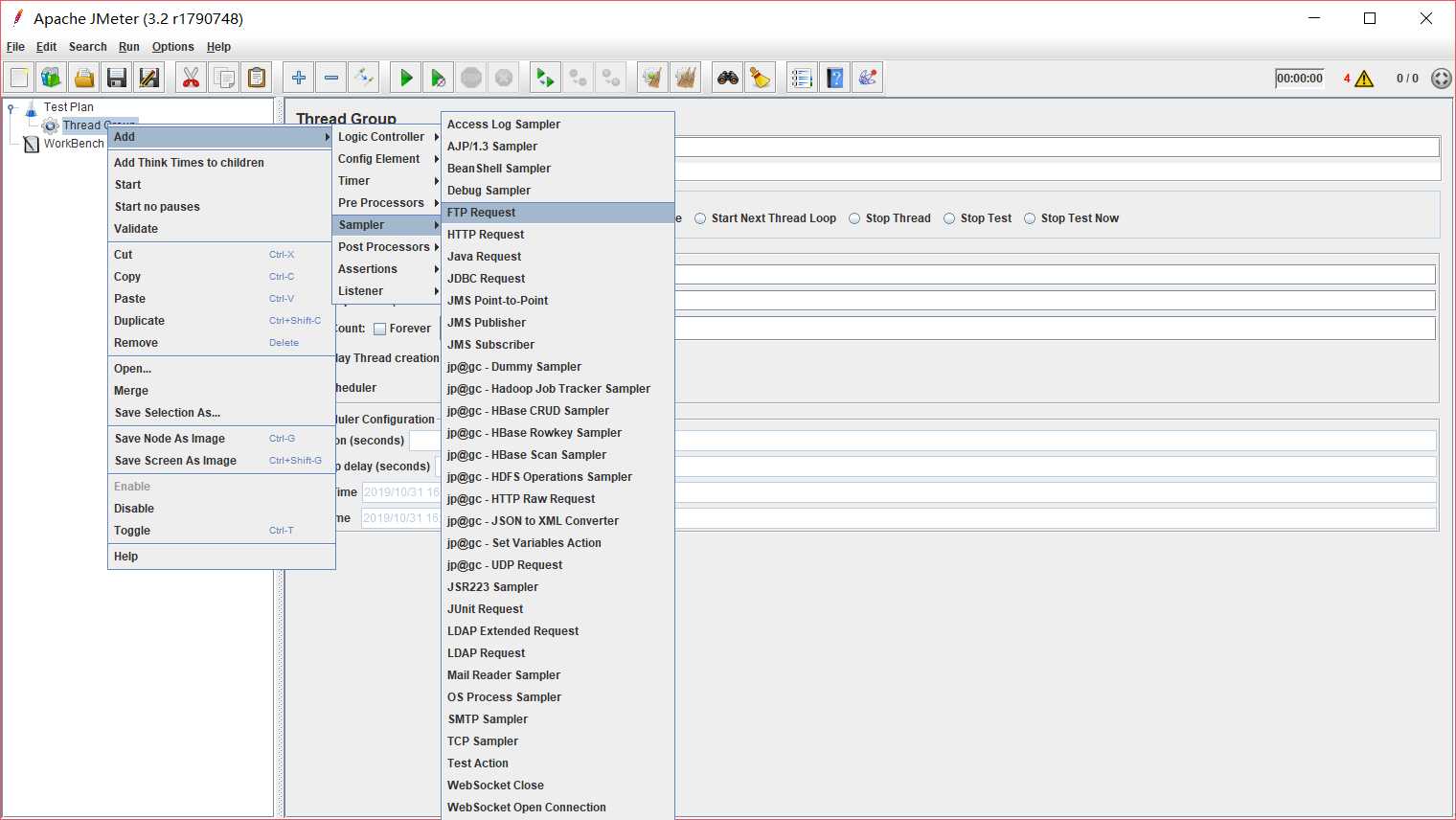
Task: Start the test with green play icon
Action: (x=406, y=78)
